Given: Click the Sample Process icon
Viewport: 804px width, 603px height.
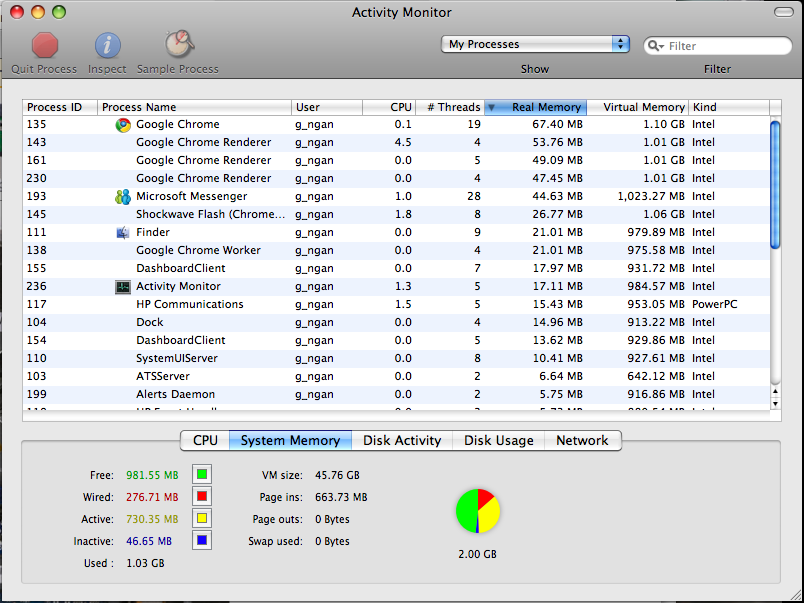Looking at the screenshot, I should [179, 45].
